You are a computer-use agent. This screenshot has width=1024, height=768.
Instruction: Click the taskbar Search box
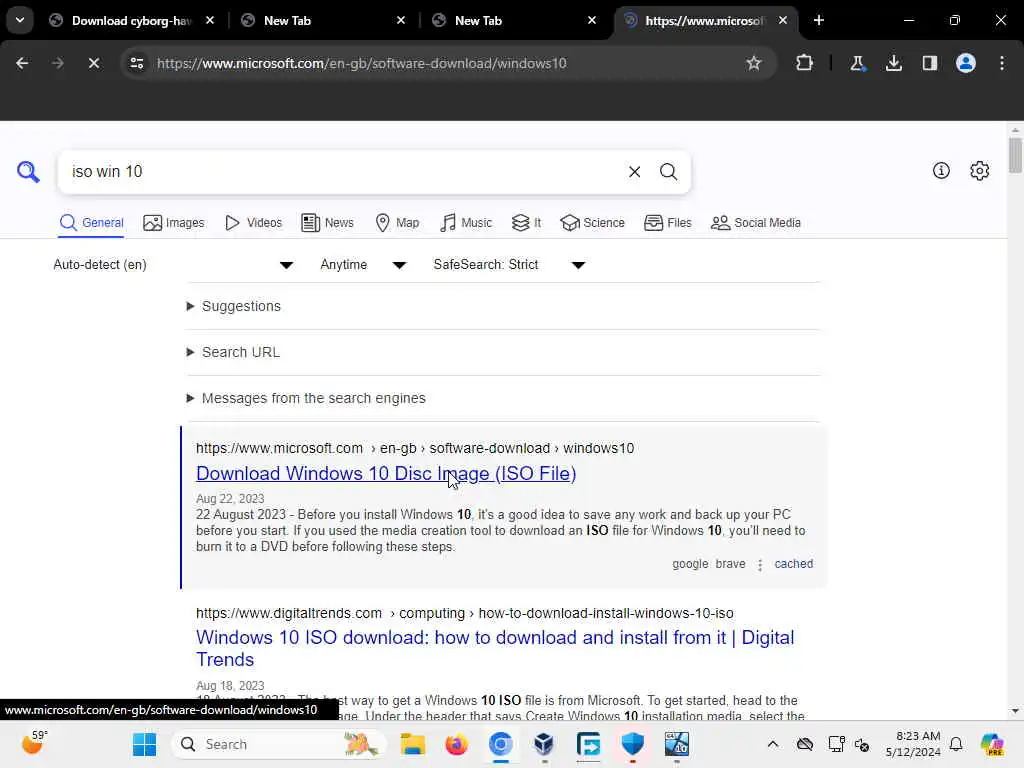tap(278, 744)
